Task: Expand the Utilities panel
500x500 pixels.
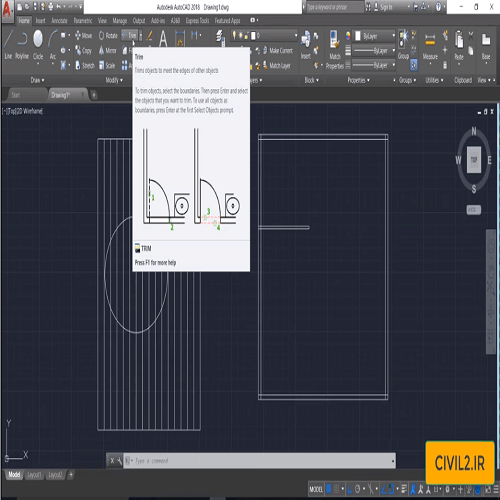Action: [x=434, y=80]
